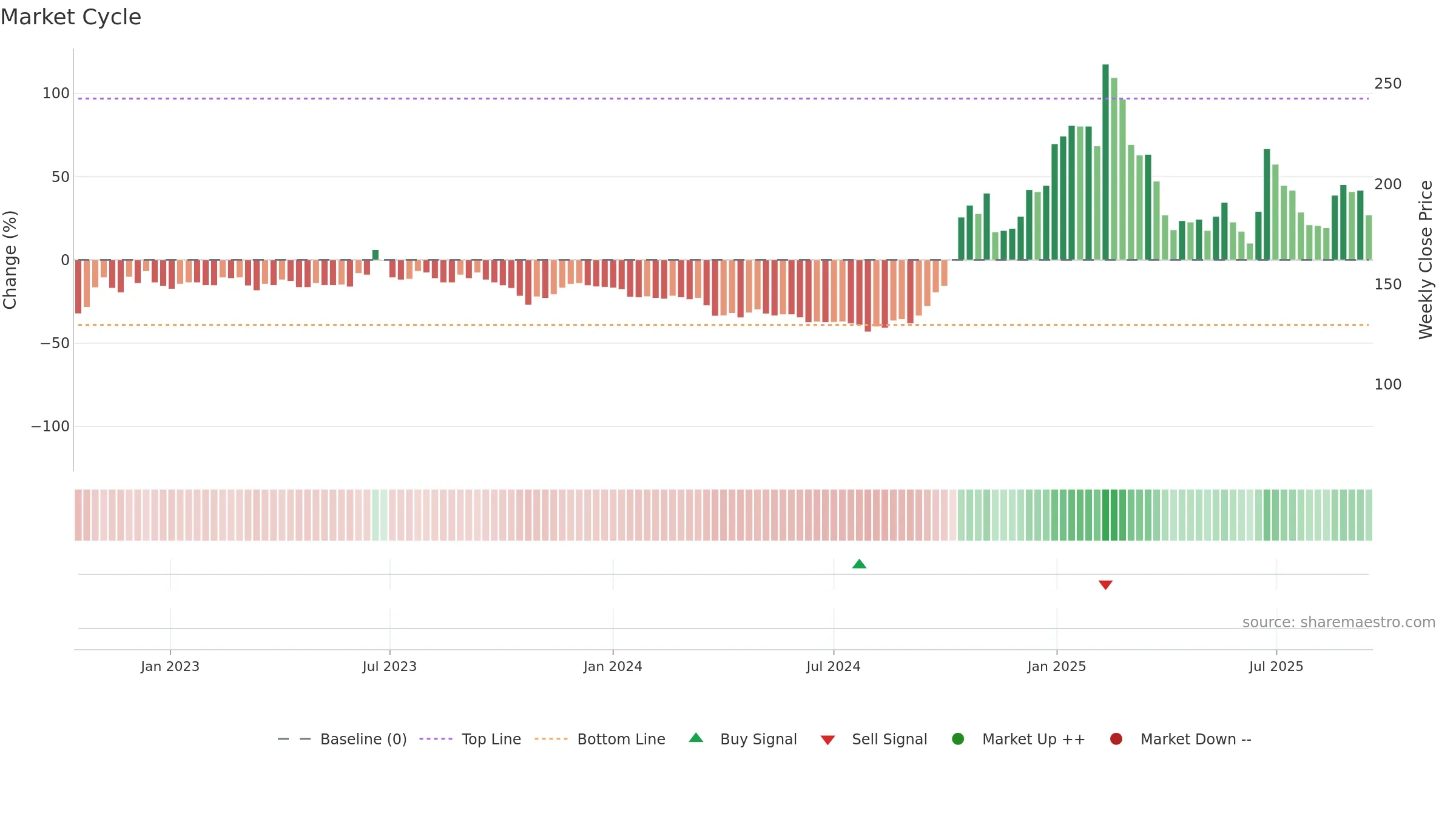1456x819 pixels.
Task: Click the source: sharemaestro.com text
Action: pyautogui.click(x=1339, y=622)
